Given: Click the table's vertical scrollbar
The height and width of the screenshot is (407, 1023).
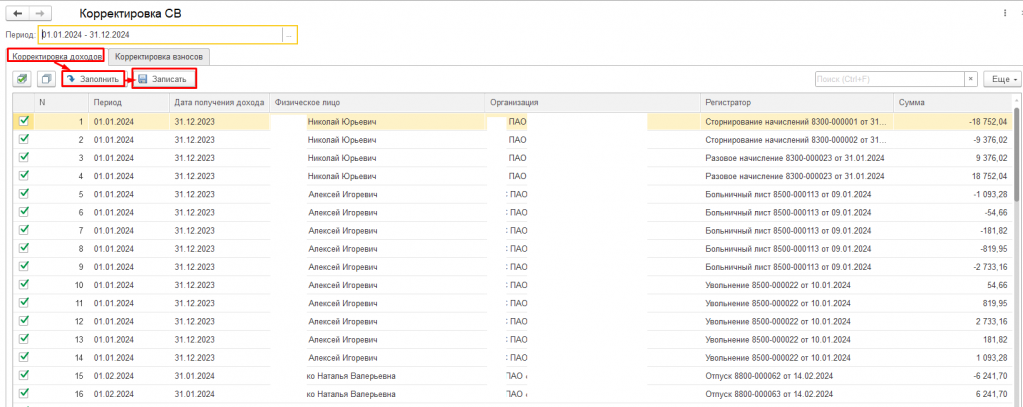Looking at the screenshot, I should tap(1017, 250).
